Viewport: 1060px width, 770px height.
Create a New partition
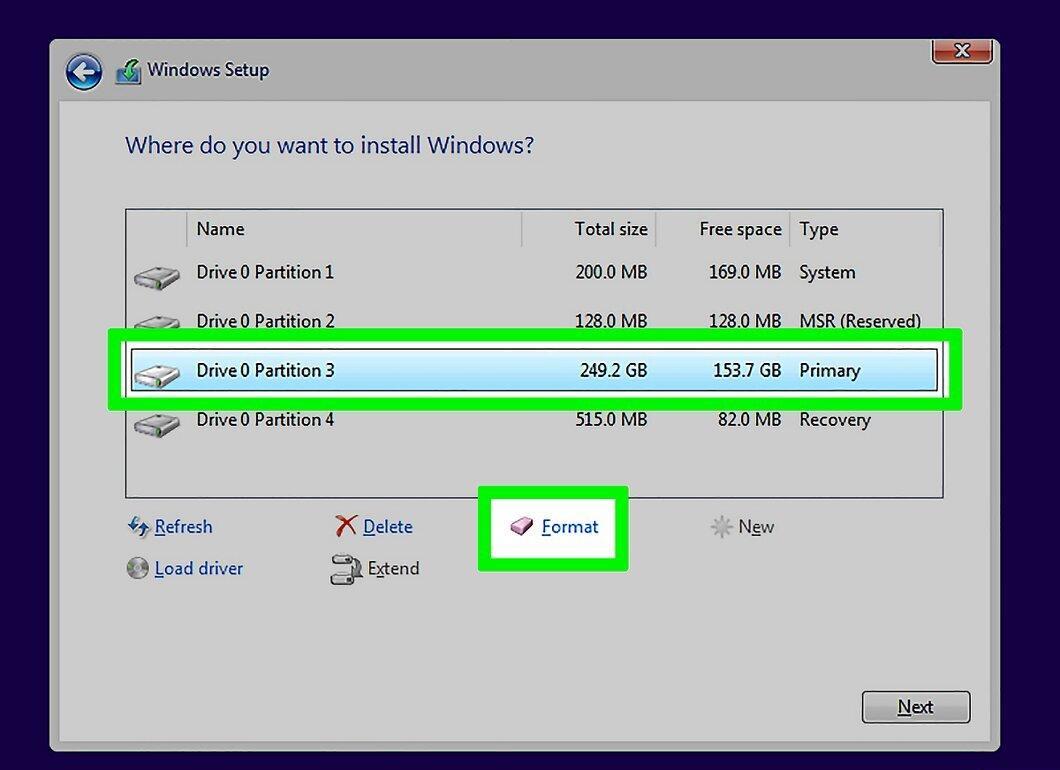coord(756,527)
